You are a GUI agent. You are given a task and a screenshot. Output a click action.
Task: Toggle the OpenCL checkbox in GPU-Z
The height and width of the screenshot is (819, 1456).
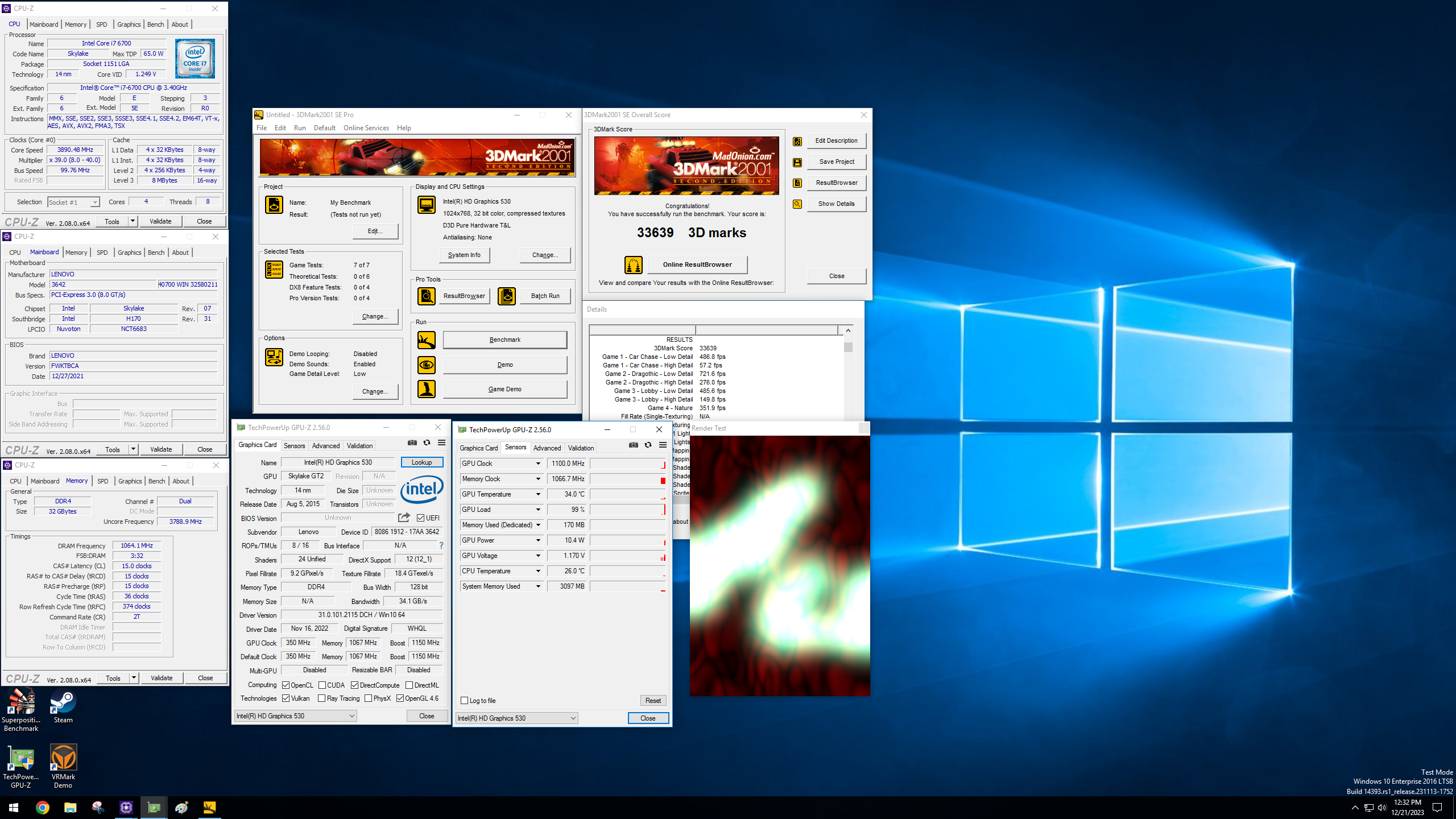286,685
